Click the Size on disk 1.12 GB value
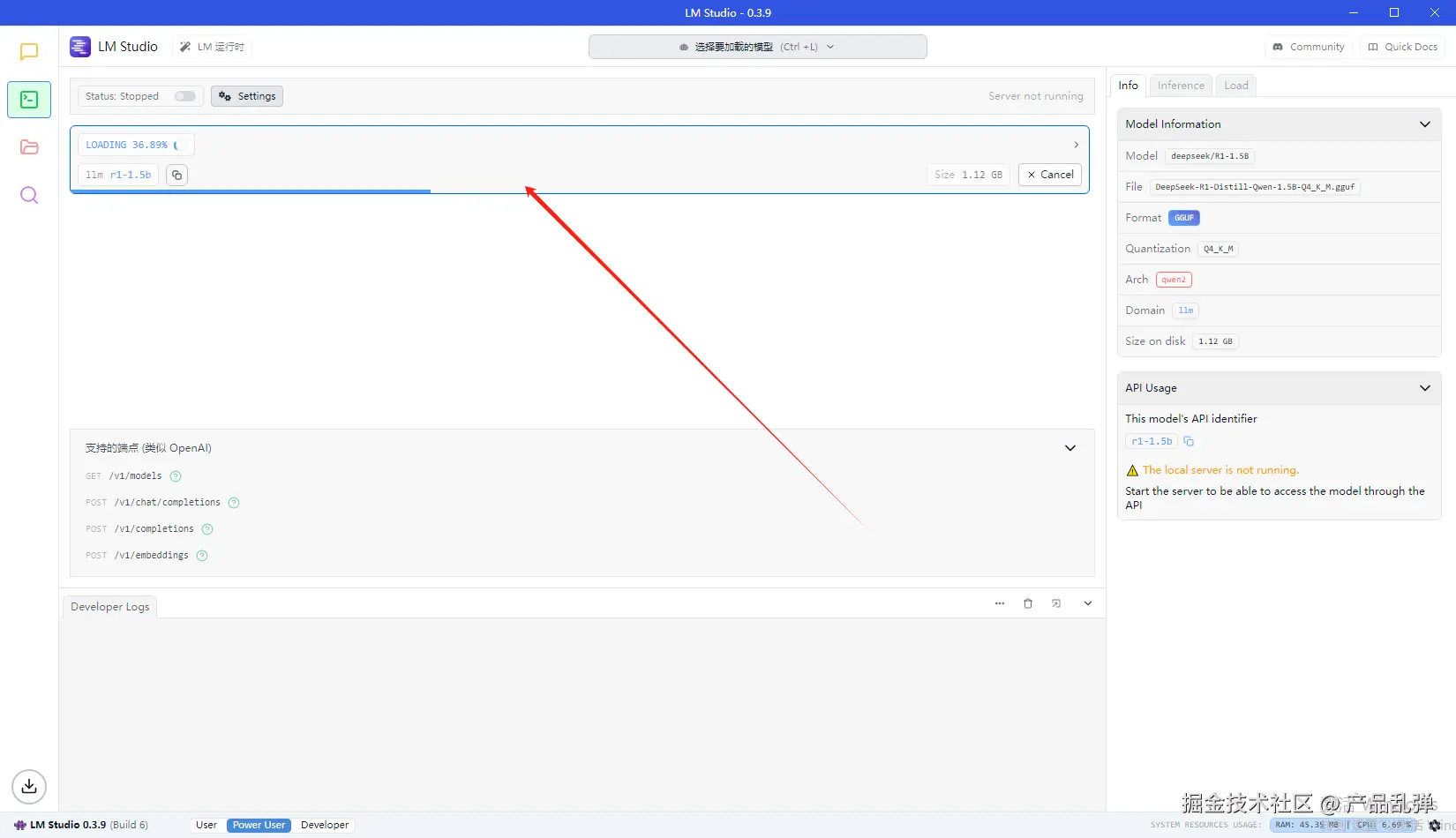Viewport: 1456px width, 838px height. 1215,341
